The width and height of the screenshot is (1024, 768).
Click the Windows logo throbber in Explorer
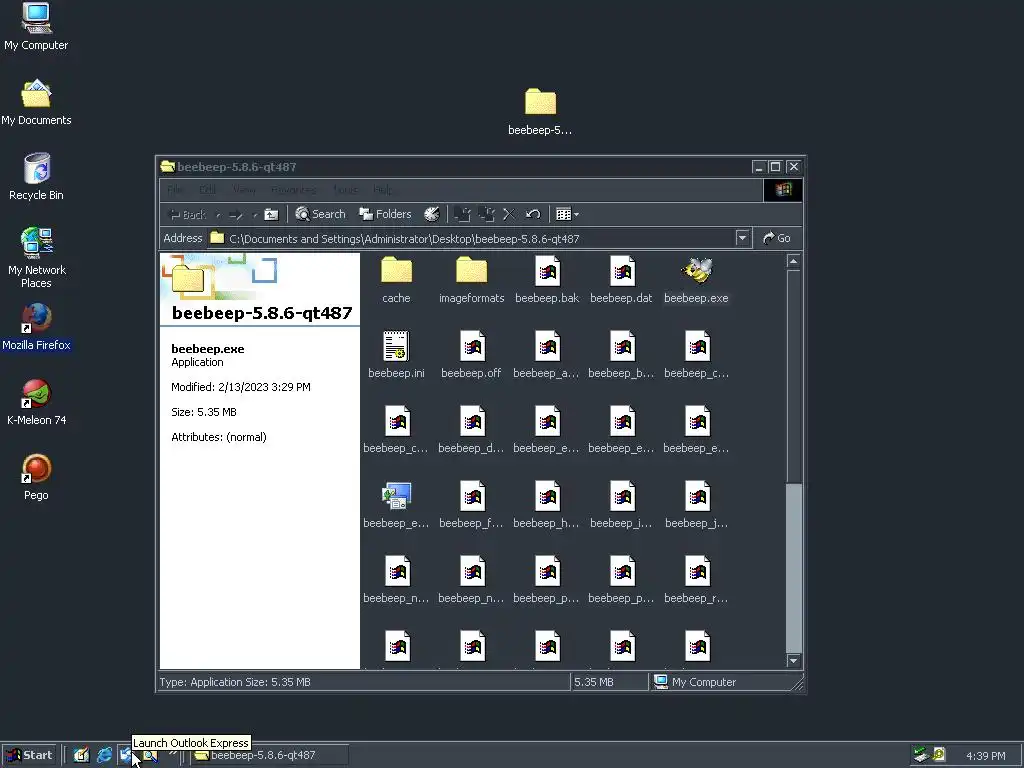click(783, 190)
